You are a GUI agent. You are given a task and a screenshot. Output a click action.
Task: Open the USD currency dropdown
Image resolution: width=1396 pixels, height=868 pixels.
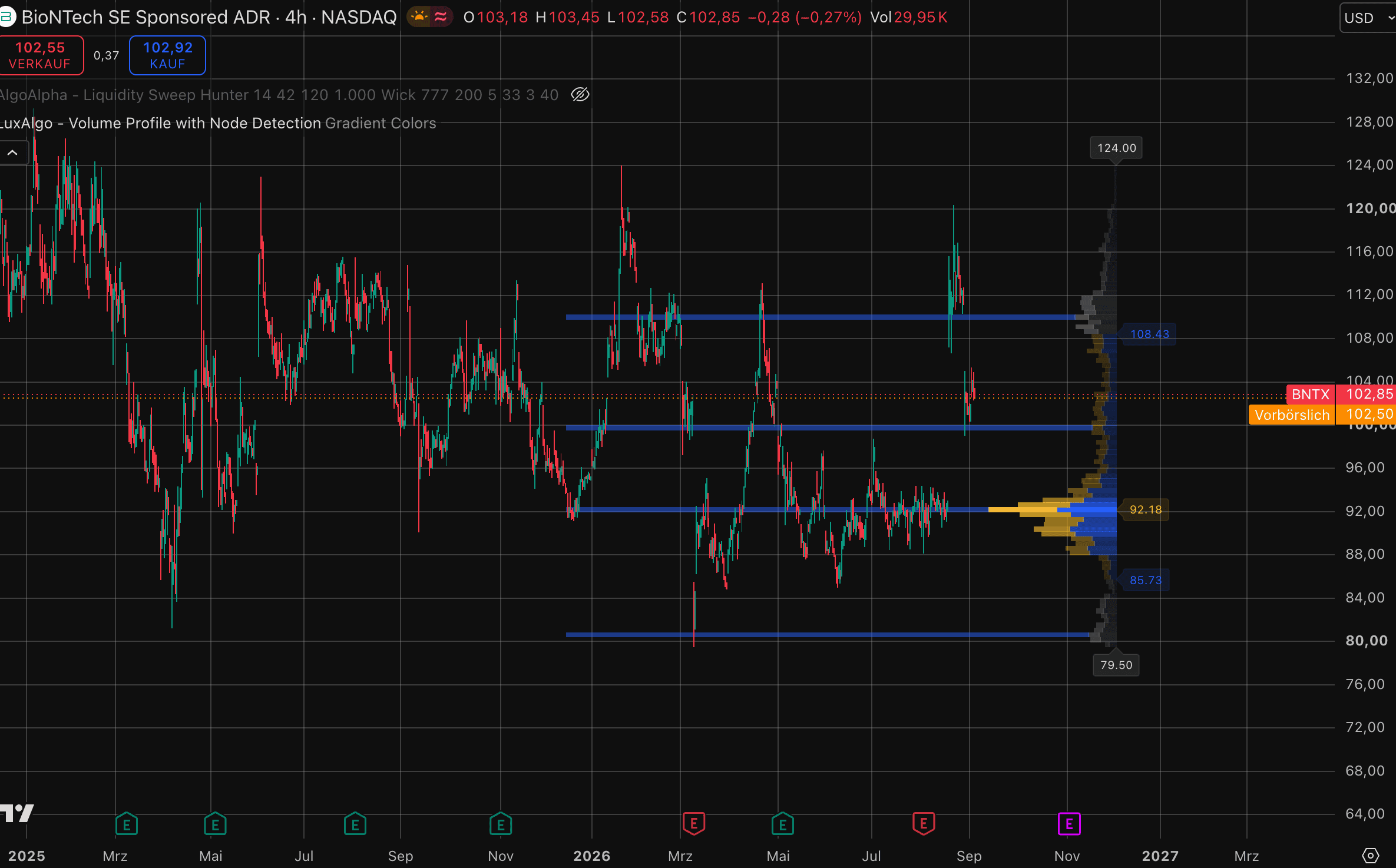click(1368, 18)
